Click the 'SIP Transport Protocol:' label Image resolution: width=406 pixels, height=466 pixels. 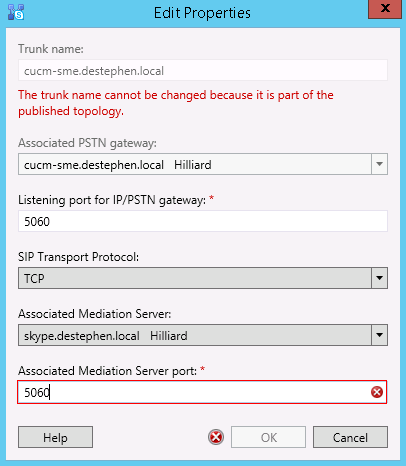[x=78, y=257]
